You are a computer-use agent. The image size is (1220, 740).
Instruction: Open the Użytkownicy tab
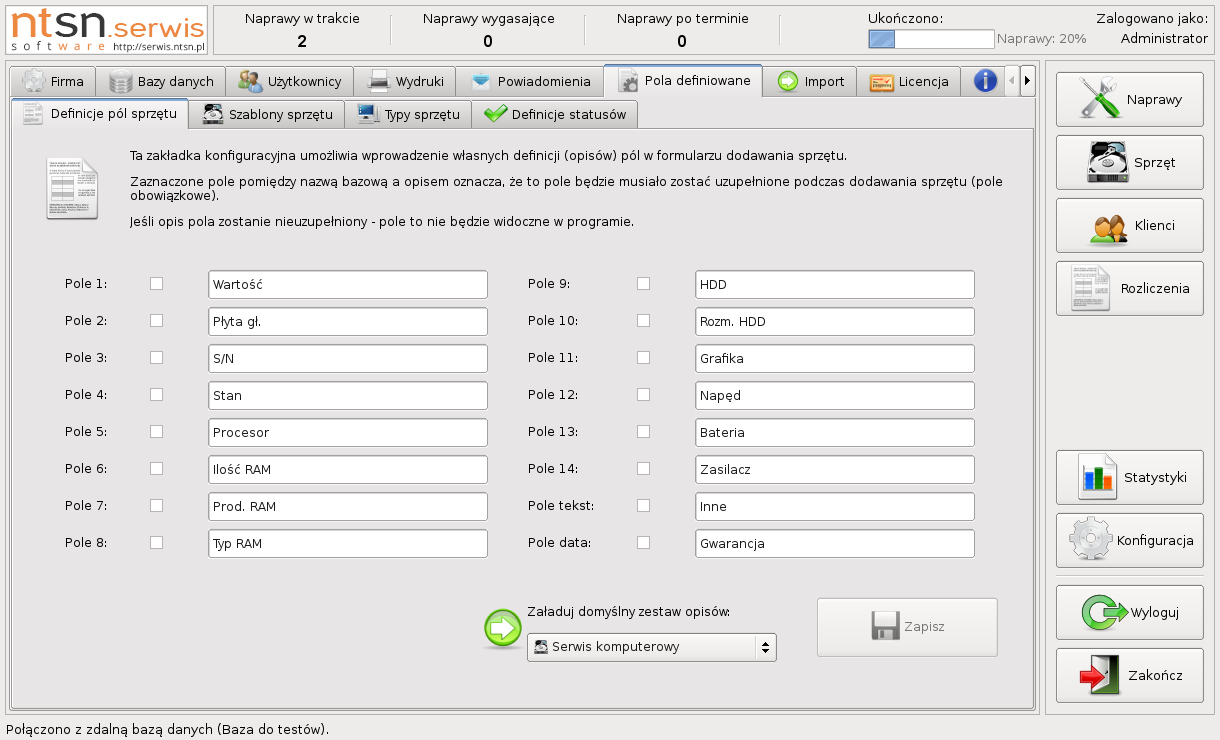pyautogui.click(x=290, y=81)
